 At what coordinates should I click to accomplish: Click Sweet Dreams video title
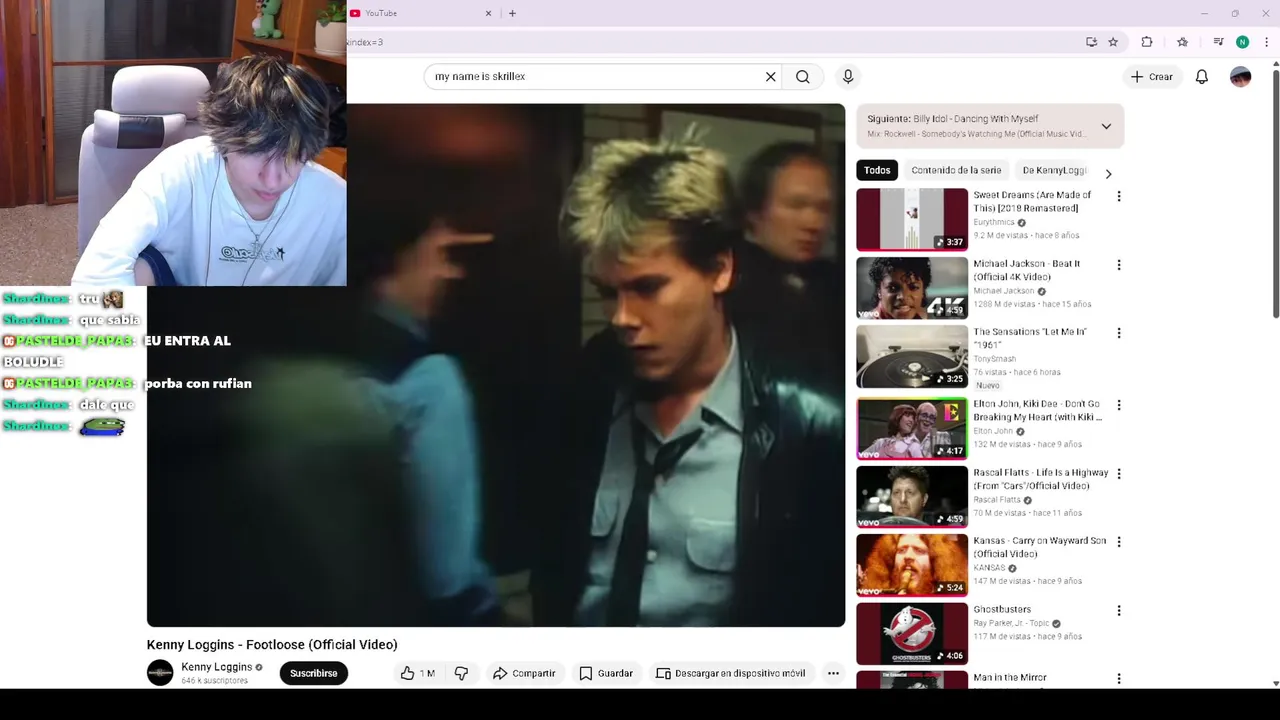pyautogui.click(x=1032, y=202)
